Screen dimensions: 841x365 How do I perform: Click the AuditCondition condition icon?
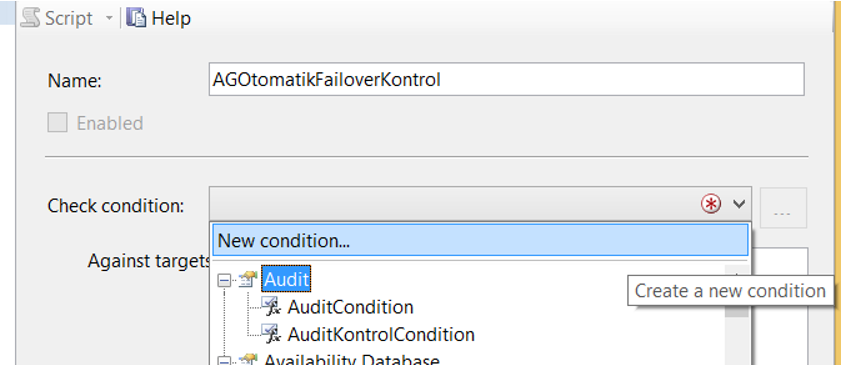tap(271, 306)
